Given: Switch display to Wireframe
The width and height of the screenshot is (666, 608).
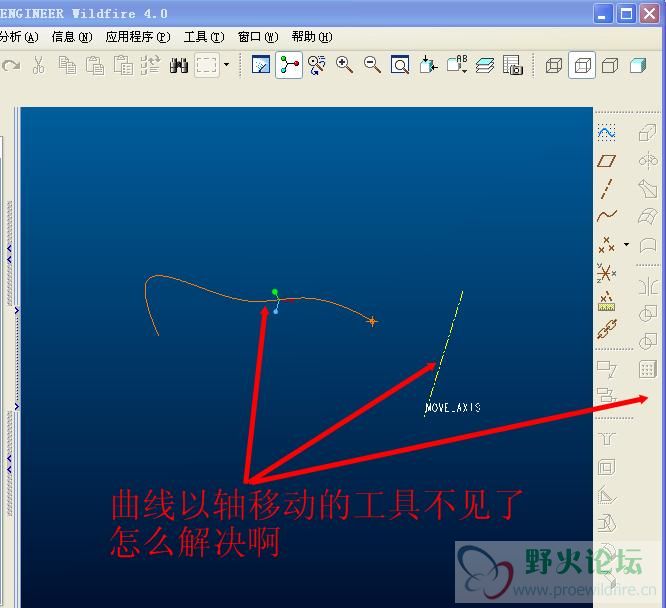Looking at the screenshot, I should [554, 65].
